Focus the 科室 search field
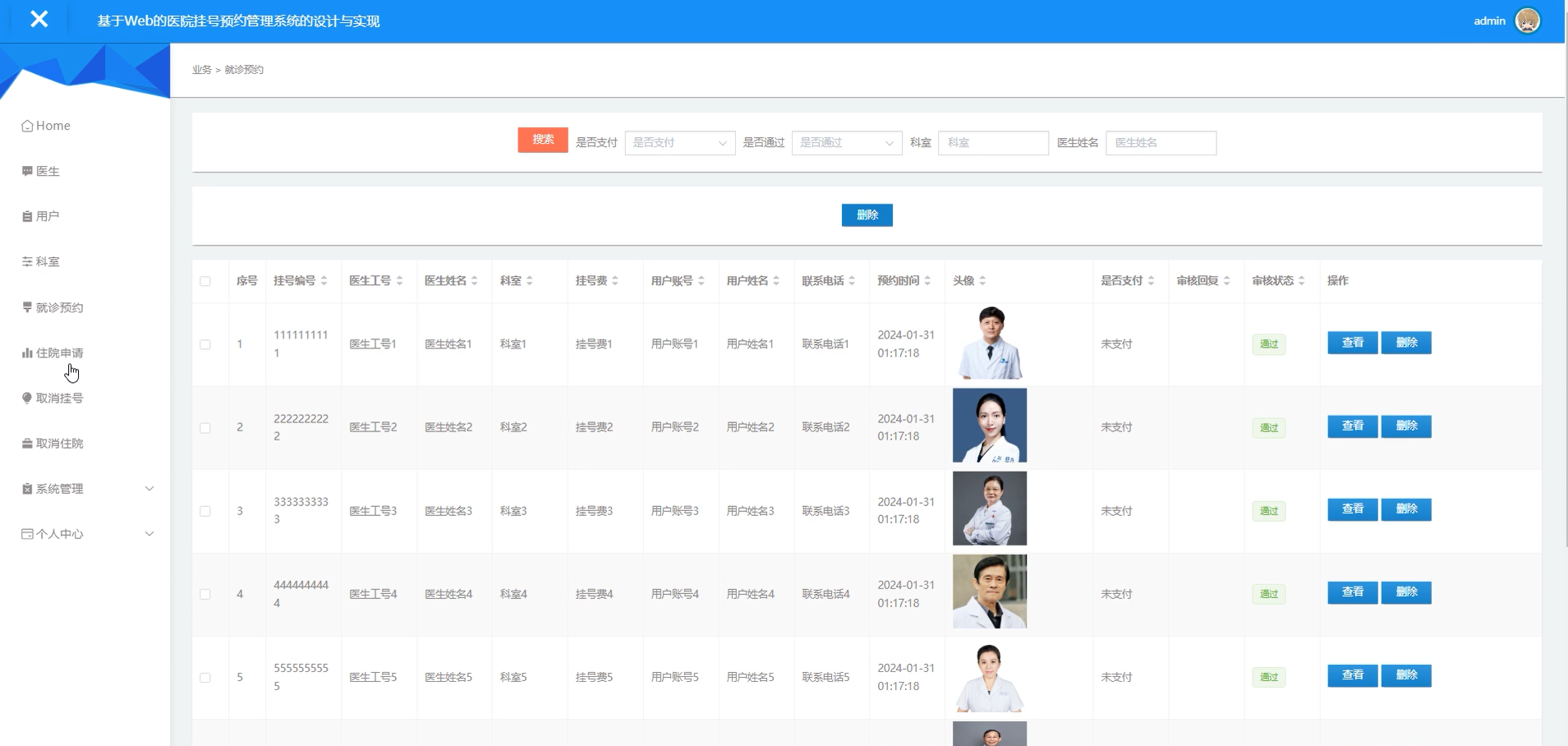The height and width of the screenshot is (746, 1568). (993, 143)
